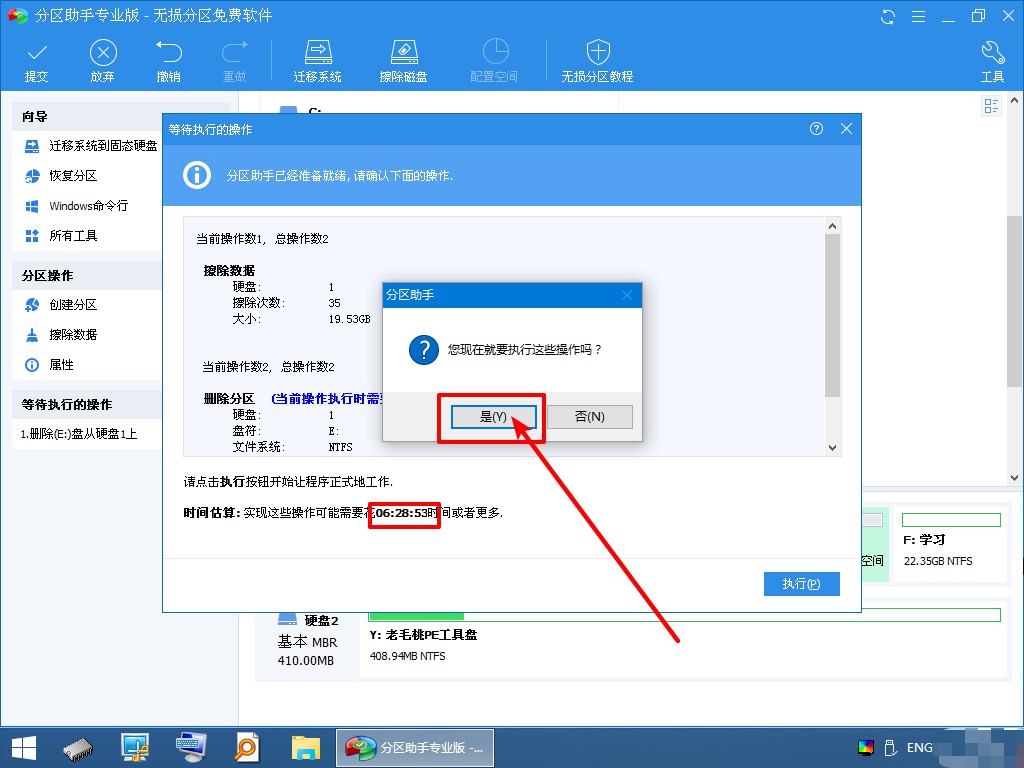Click the 执行(P) proceed button
The image size is (1024, 768).
click(x=801, y=584)
